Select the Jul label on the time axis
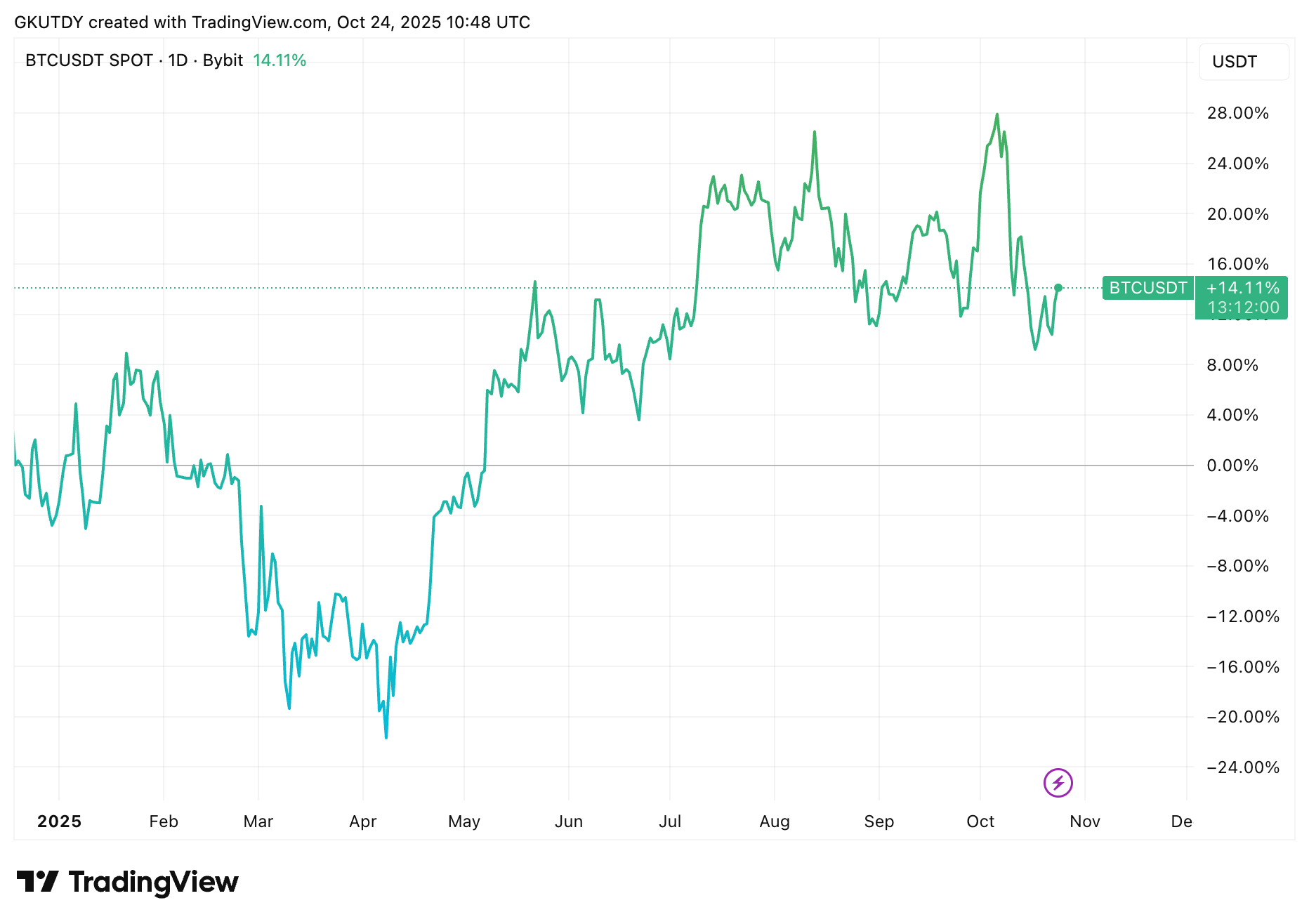This screenshot has width=1309, height=924. pos(670,821)
